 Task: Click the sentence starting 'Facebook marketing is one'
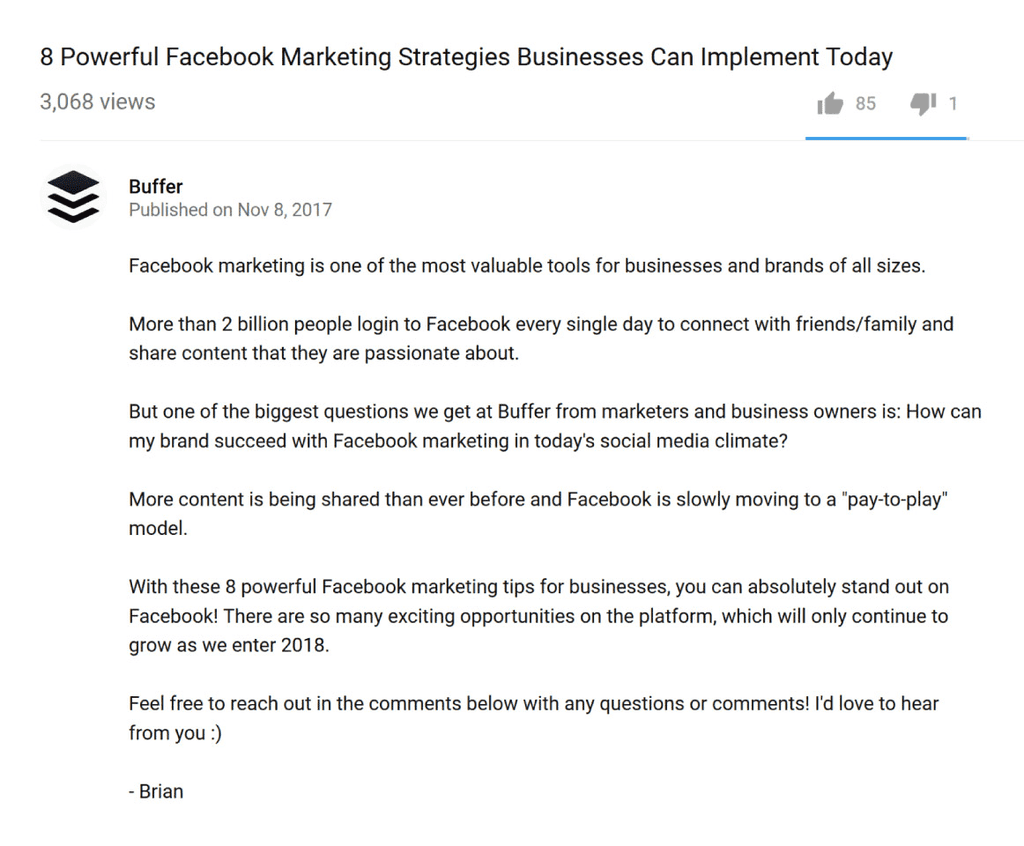[x=527, y=267]
